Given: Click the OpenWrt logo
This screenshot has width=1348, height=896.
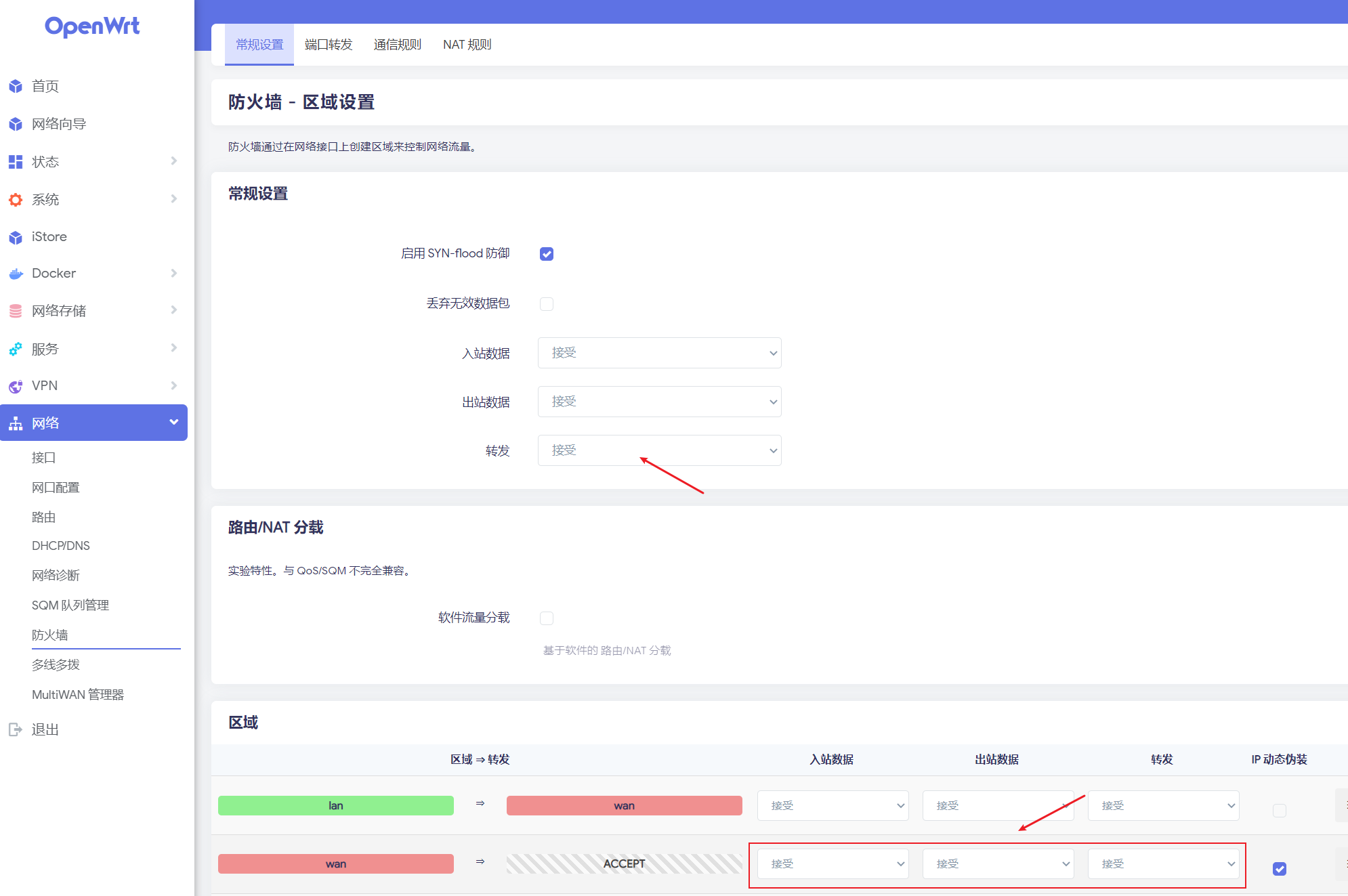Looking at the screenshot, I should click(92, 26).
